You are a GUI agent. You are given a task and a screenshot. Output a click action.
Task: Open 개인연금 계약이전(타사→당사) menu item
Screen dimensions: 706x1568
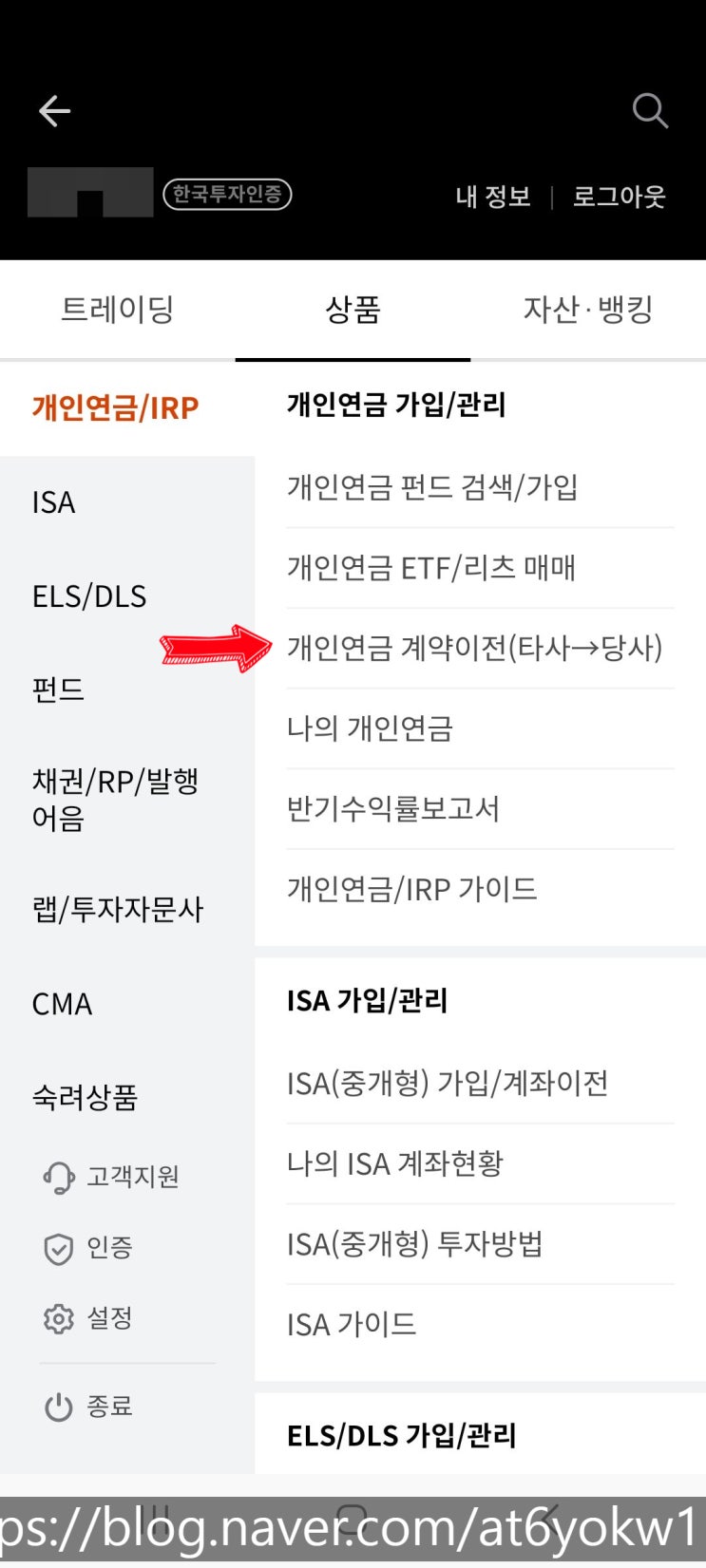click(x=474, y=648)
